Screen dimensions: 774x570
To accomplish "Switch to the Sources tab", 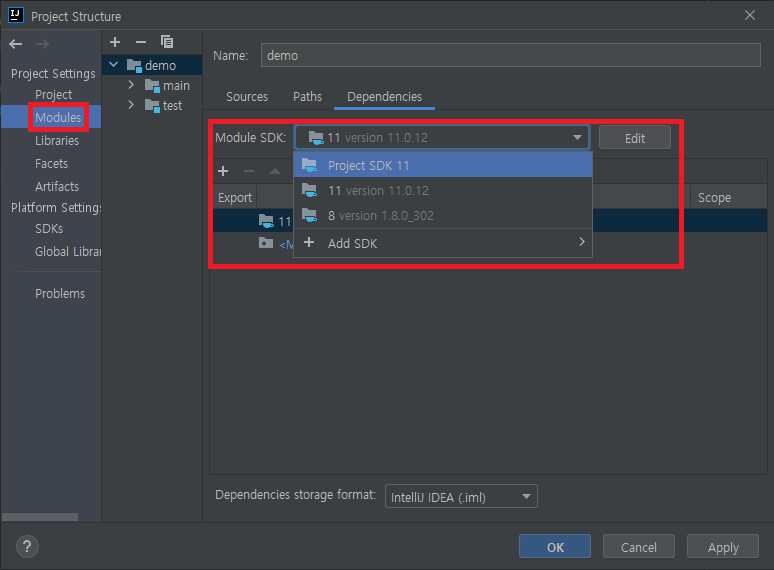I will (247, 97).
